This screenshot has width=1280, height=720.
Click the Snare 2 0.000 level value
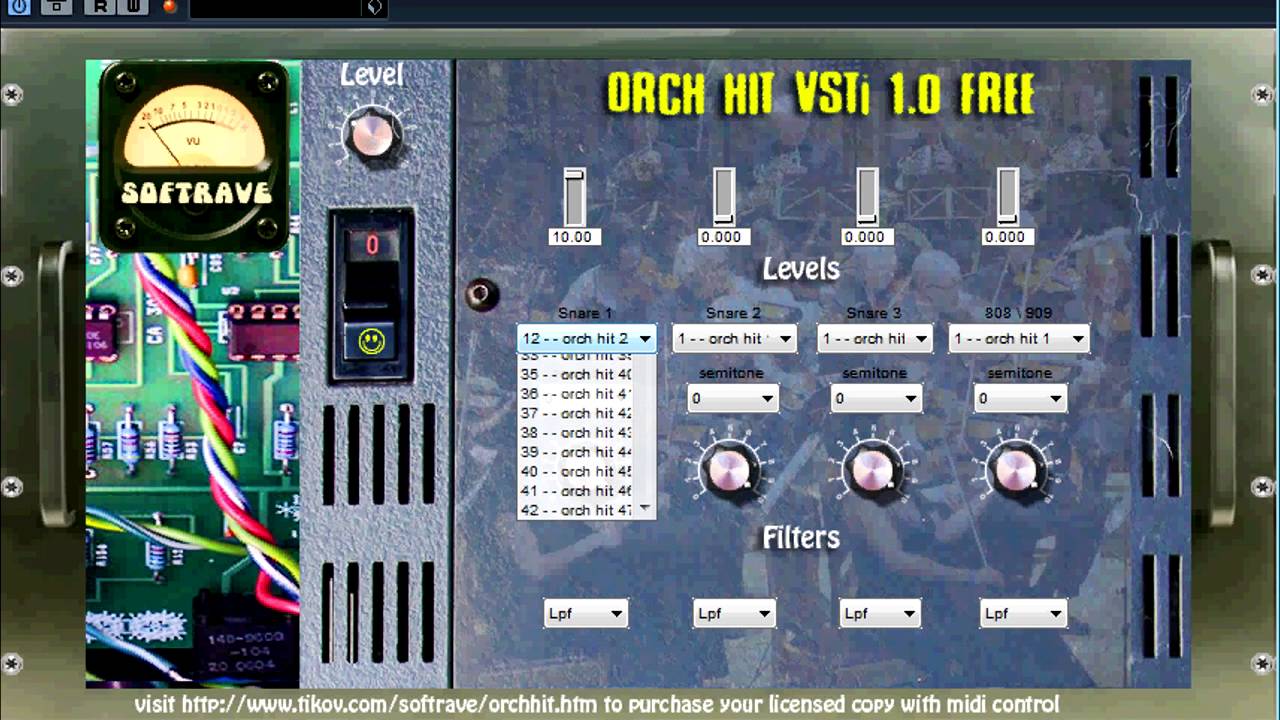click(x=722, y=237)
